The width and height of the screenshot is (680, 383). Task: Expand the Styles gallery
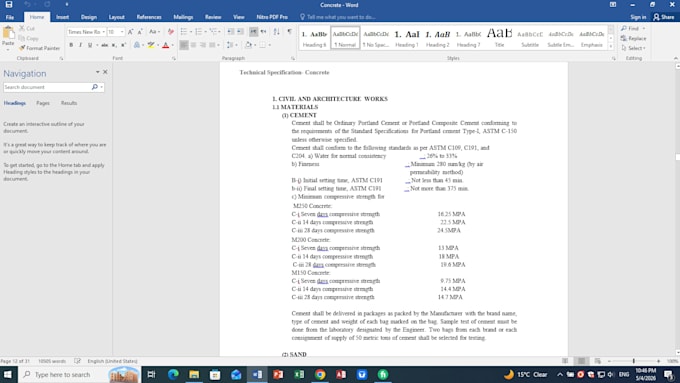(611, 46)
